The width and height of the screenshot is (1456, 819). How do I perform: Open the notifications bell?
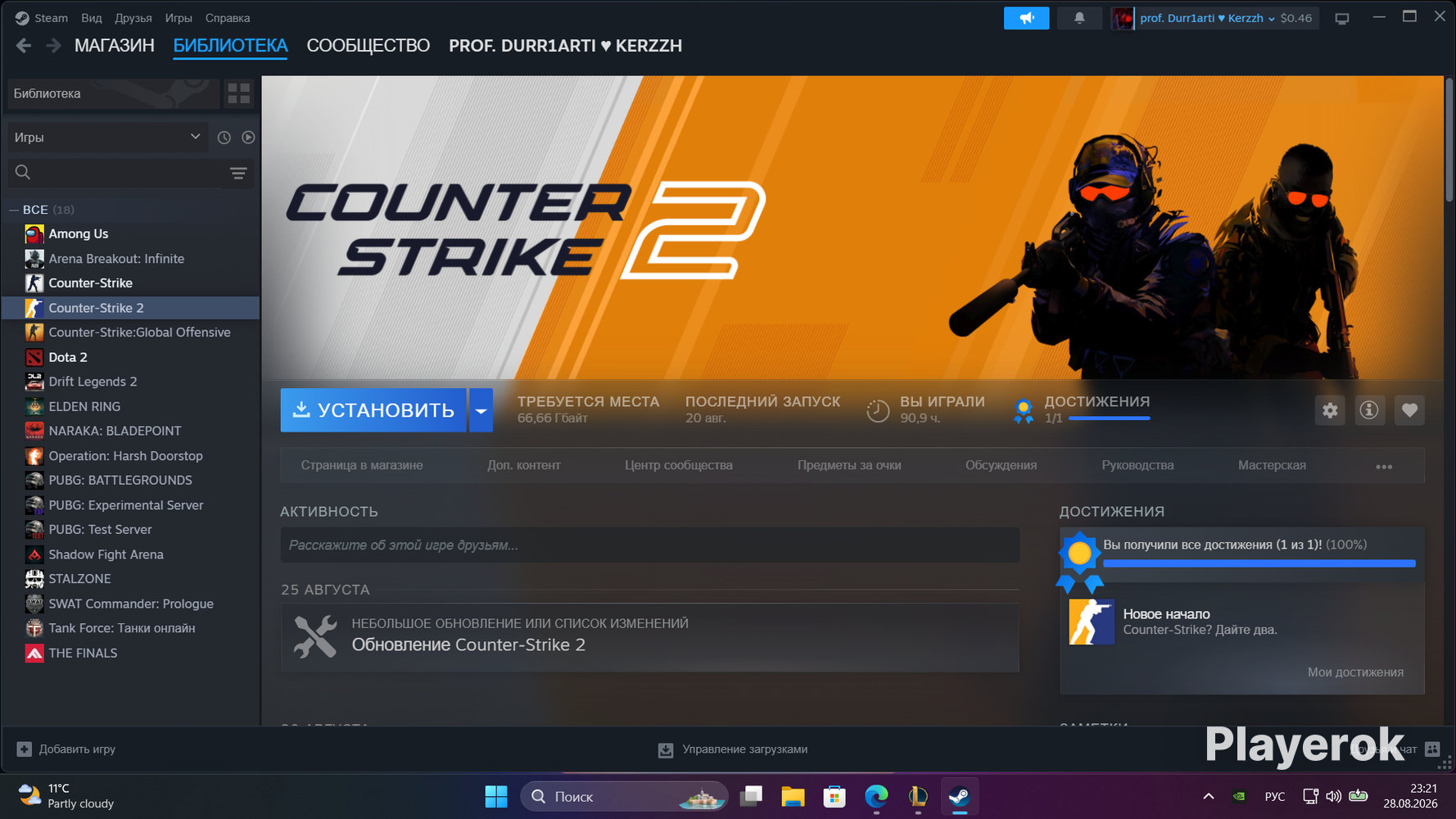point(1079,18)
